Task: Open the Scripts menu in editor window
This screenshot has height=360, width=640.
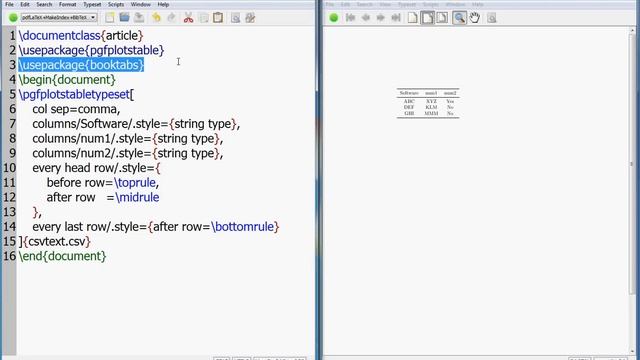Action: [x=116, y=4]
